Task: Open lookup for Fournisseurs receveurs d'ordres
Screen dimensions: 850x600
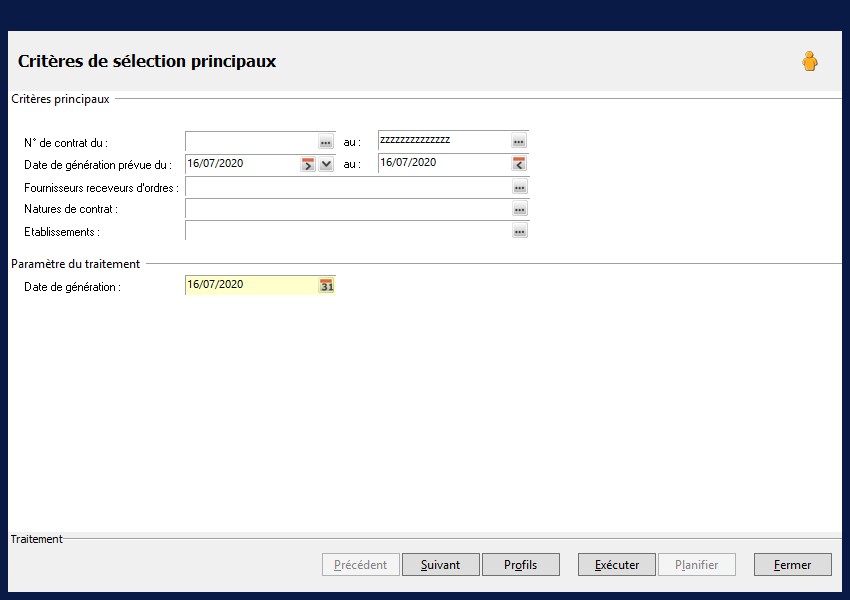Action: click(520, 188)
